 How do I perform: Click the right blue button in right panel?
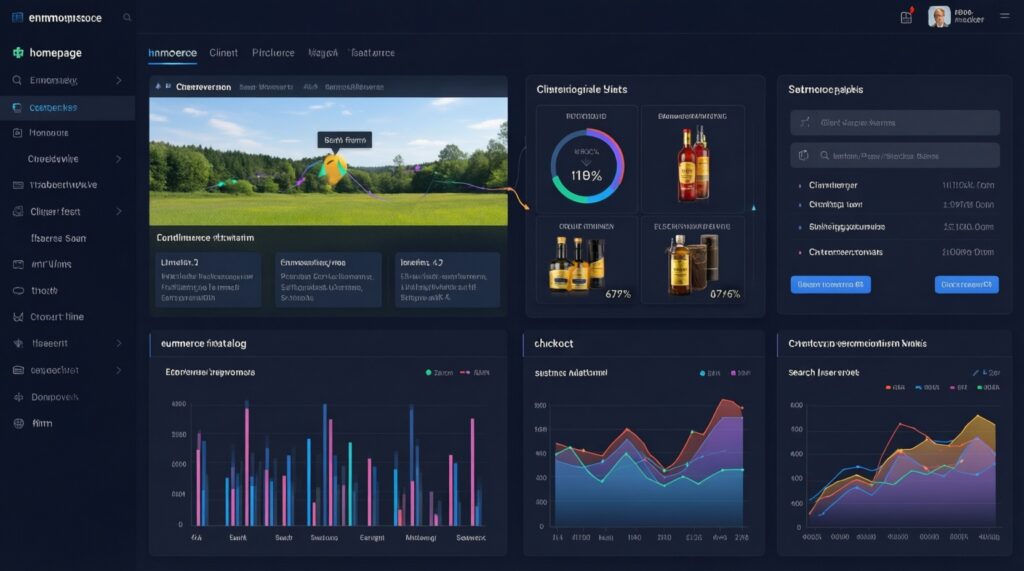(966, 284)
